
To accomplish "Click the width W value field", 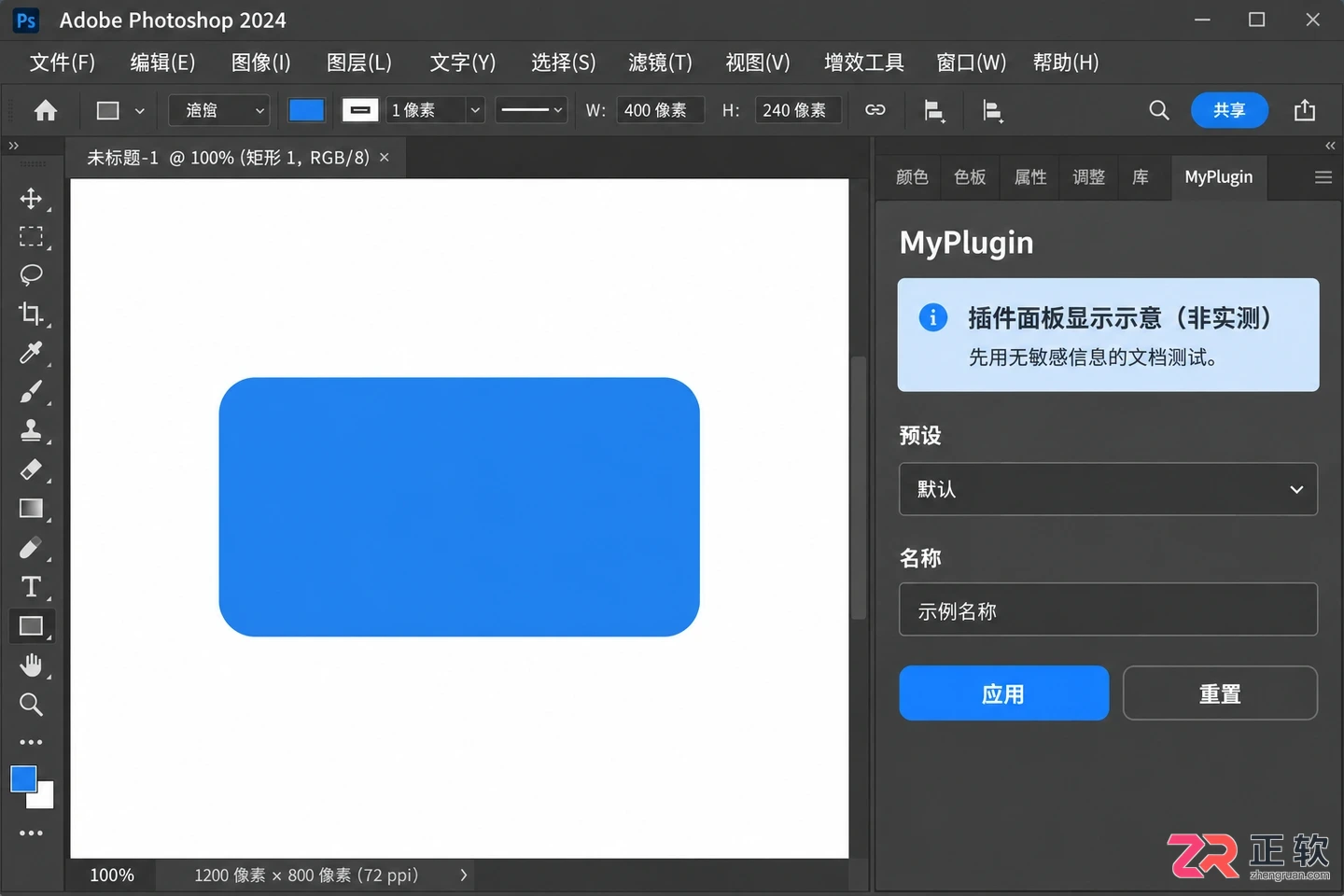I will pyautogui.click(x=660, y=110).
